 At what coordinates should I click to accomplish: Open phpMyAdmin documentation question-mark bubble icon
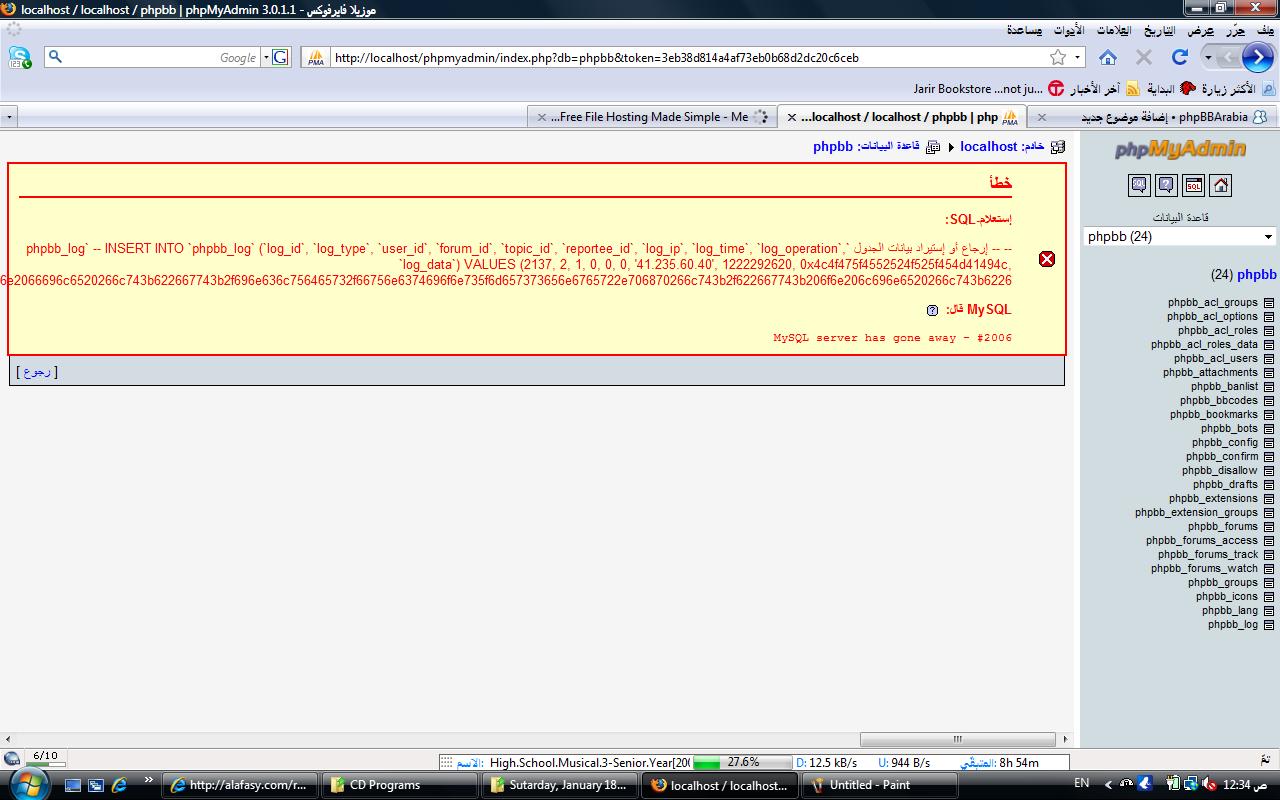point(1166,185)
